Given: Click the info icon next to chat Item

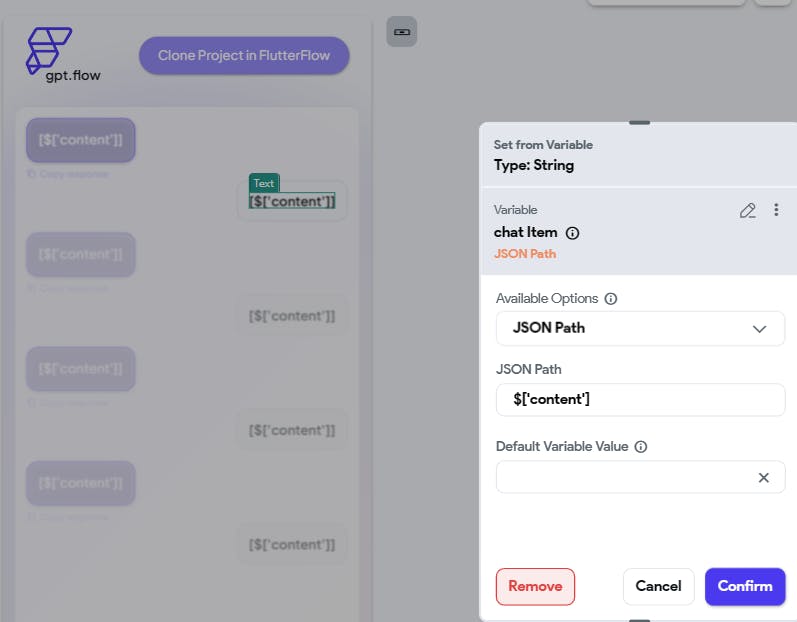Looking at the screenshot, I should point(573,233).
